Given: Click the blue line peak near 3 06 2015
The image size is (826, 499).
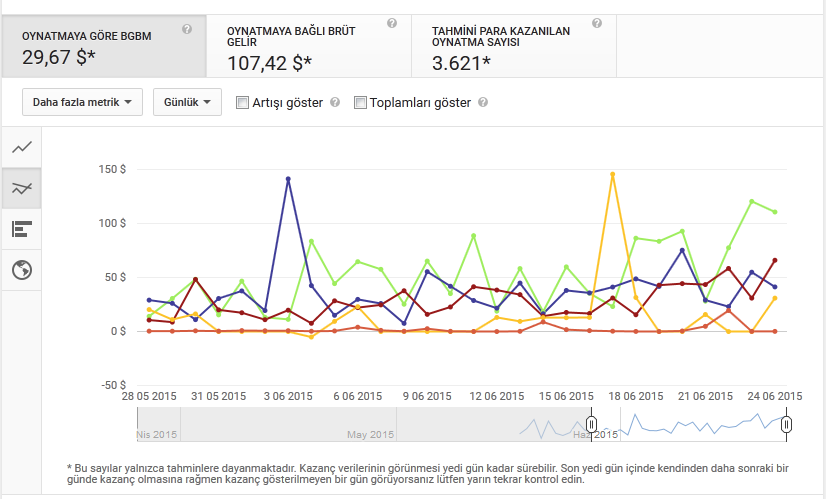Looking at the screenshot, I should [288, 179].
